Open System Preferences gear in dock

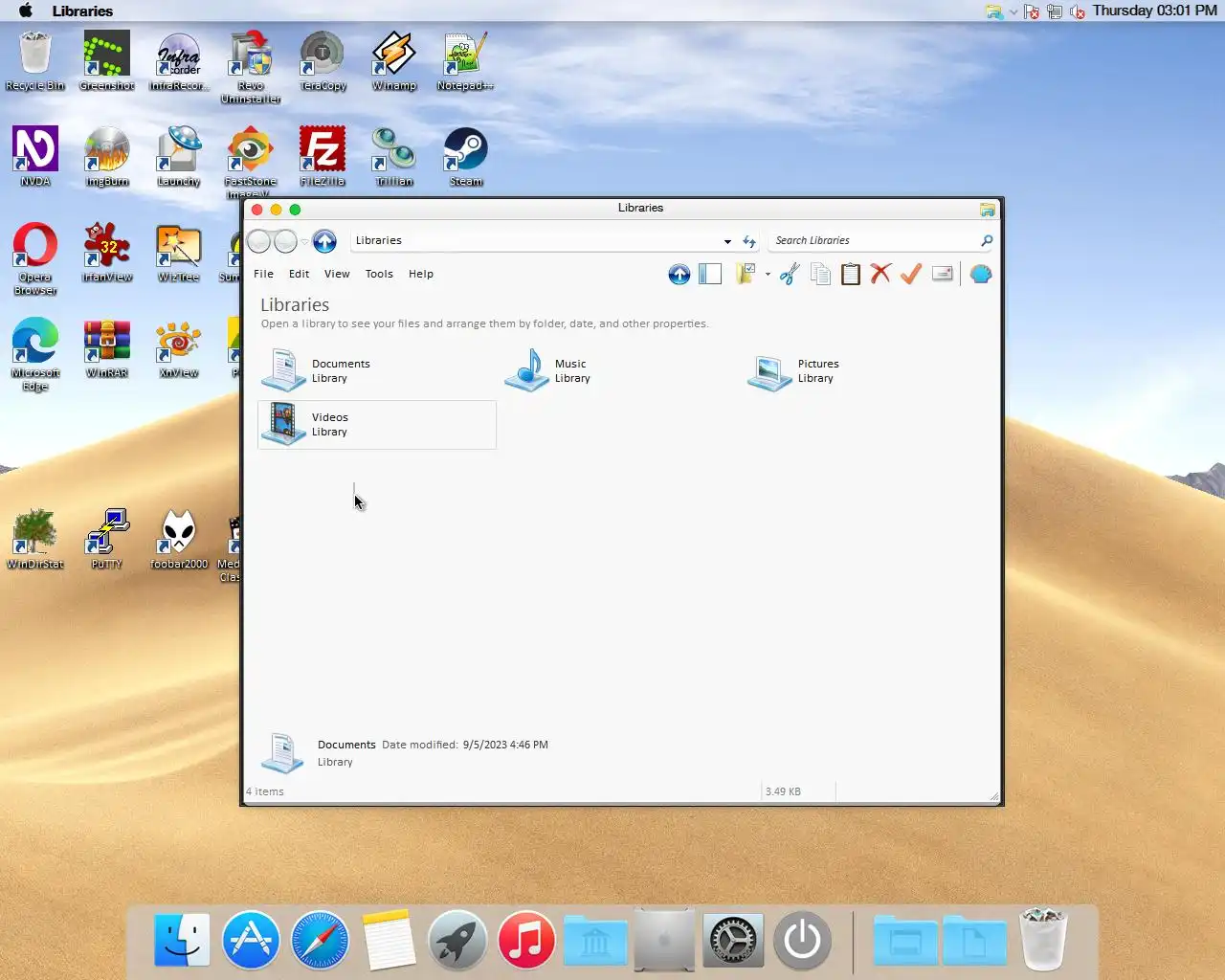tap(733, 940)
